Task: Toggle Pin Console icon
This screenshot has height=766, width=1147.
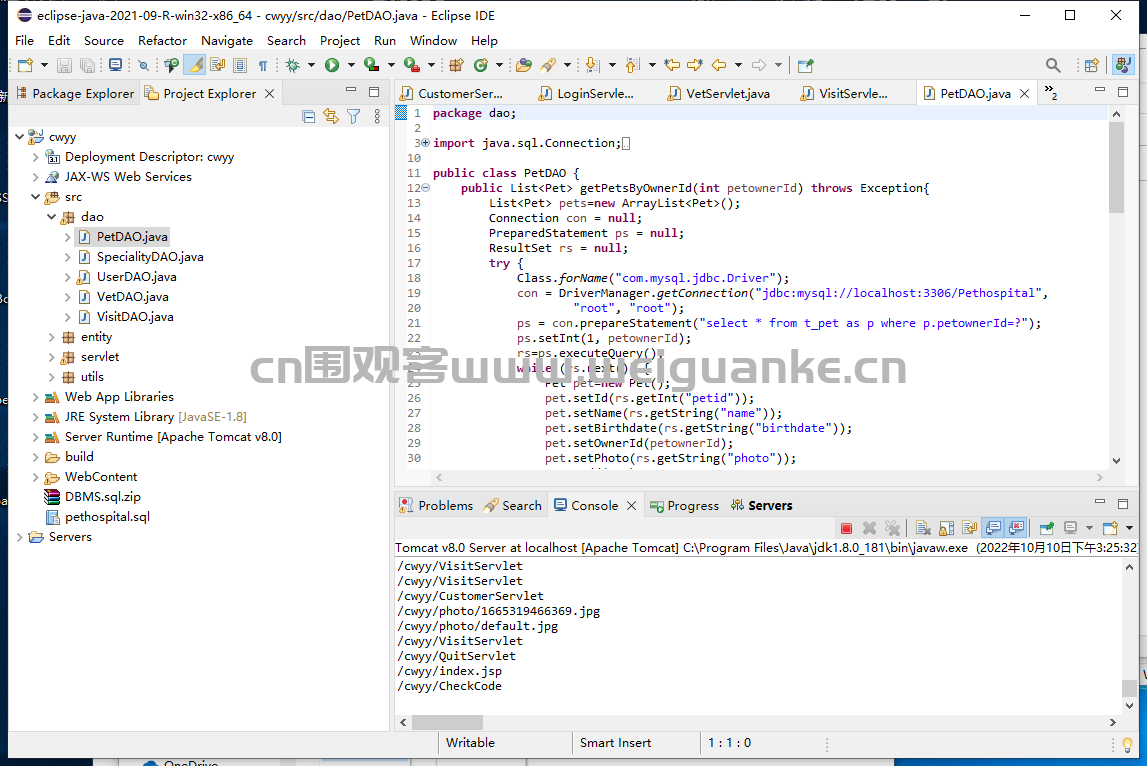Action: pyautogui.click(x=1047, y=528)
